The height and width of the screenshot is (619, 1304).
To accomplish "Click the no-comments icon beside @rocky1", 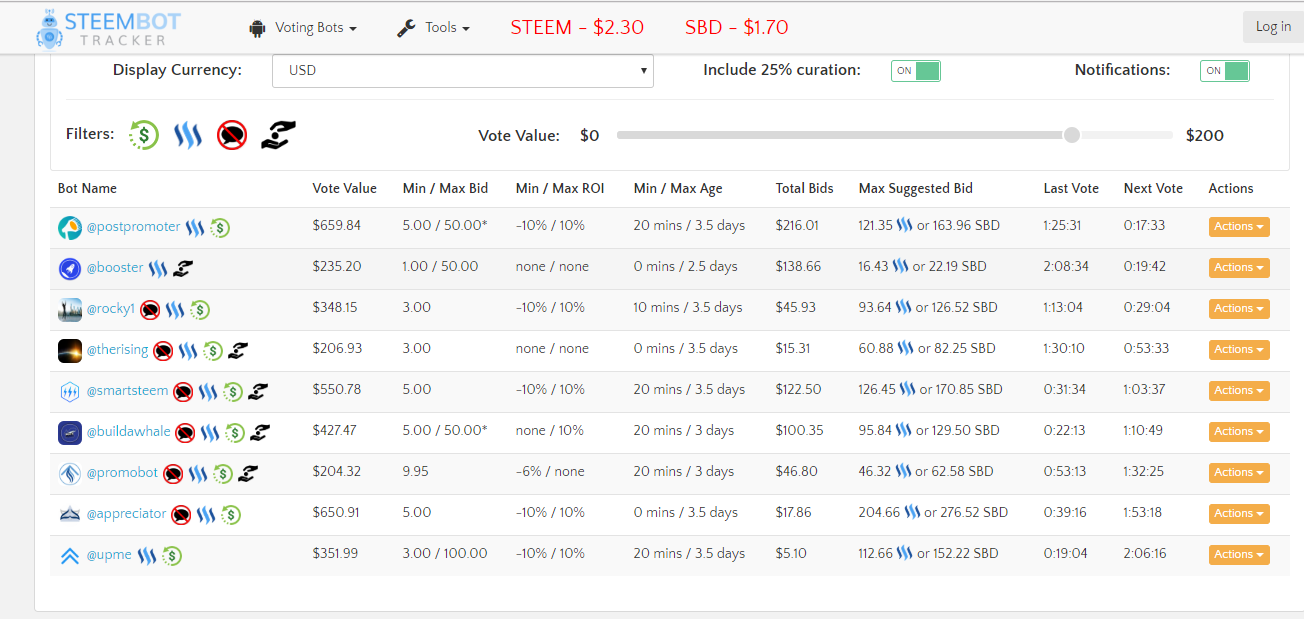I will (150, 309).
